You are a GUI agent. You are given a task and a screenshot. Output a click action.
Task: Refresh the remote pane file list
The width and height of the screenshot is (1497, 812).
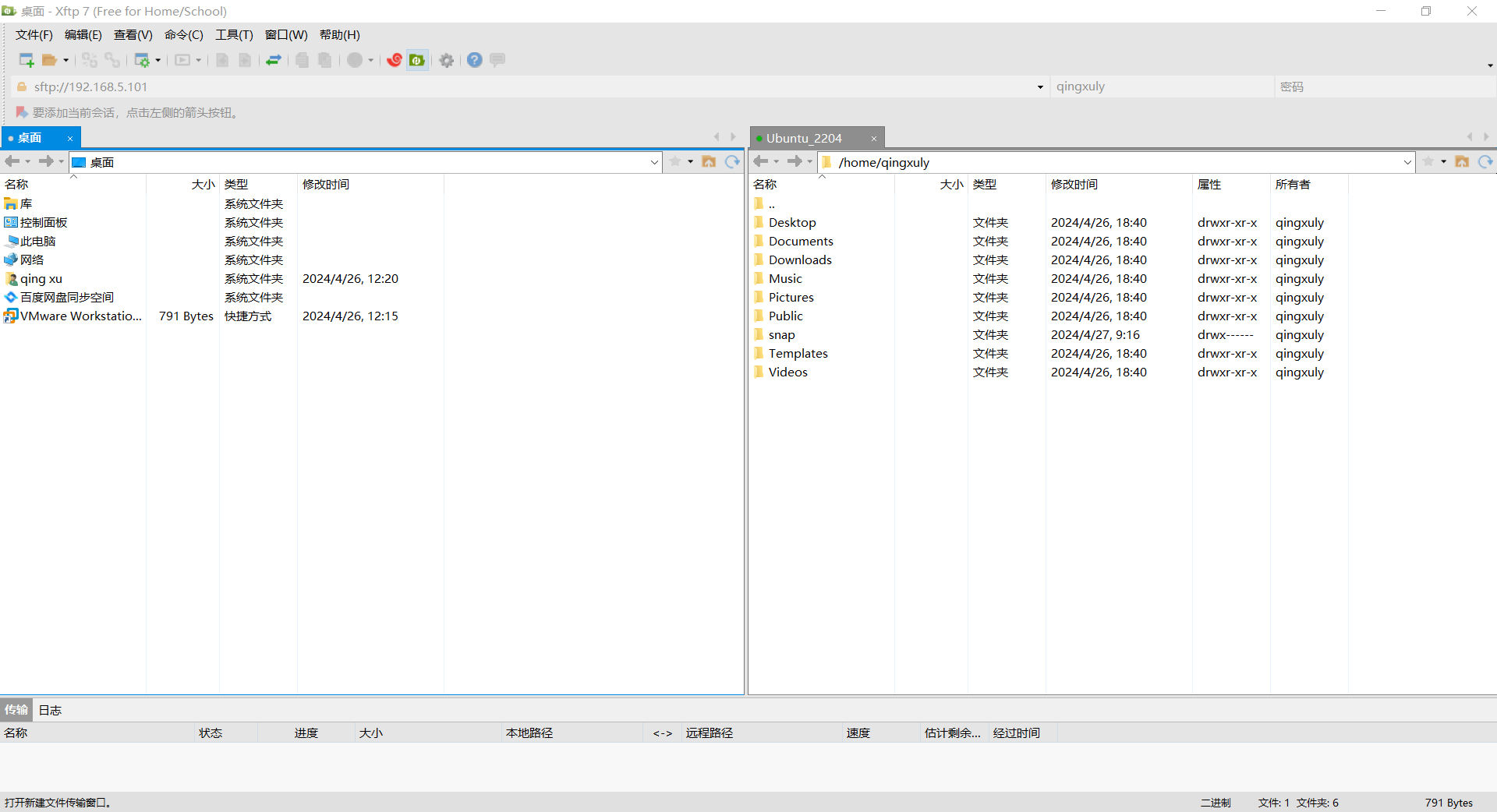1485,161
